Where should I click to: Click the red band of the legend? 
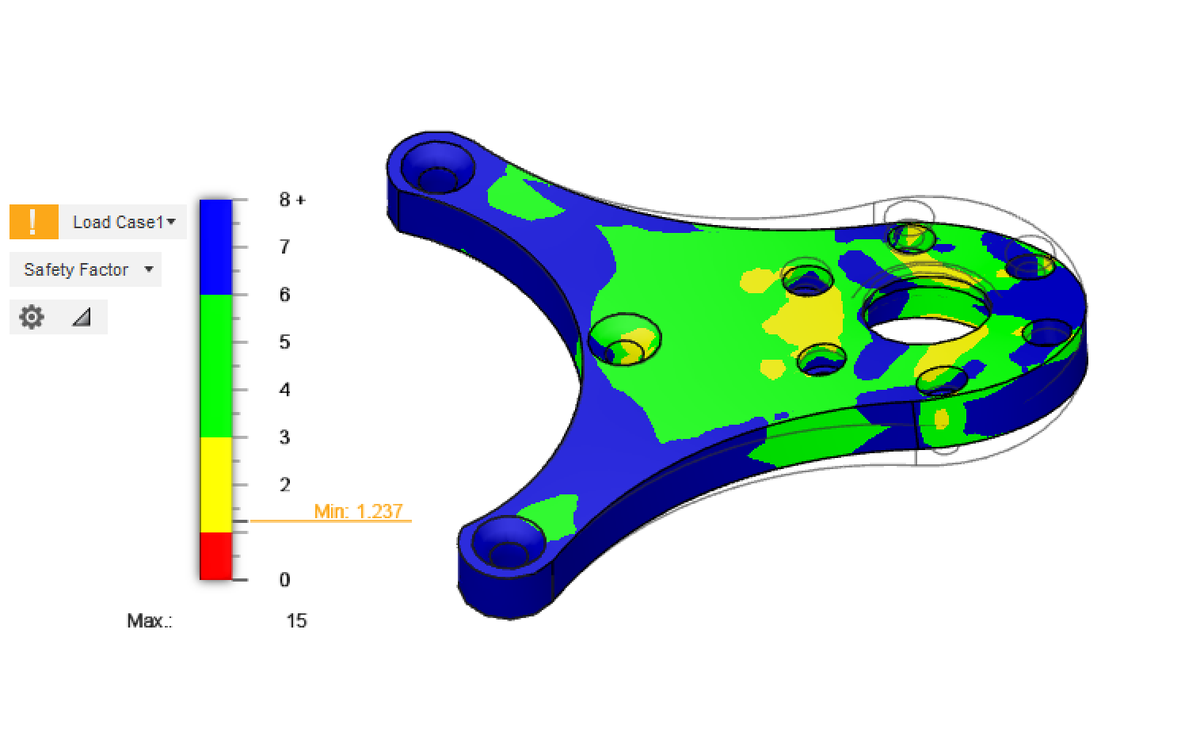point(216,555)
